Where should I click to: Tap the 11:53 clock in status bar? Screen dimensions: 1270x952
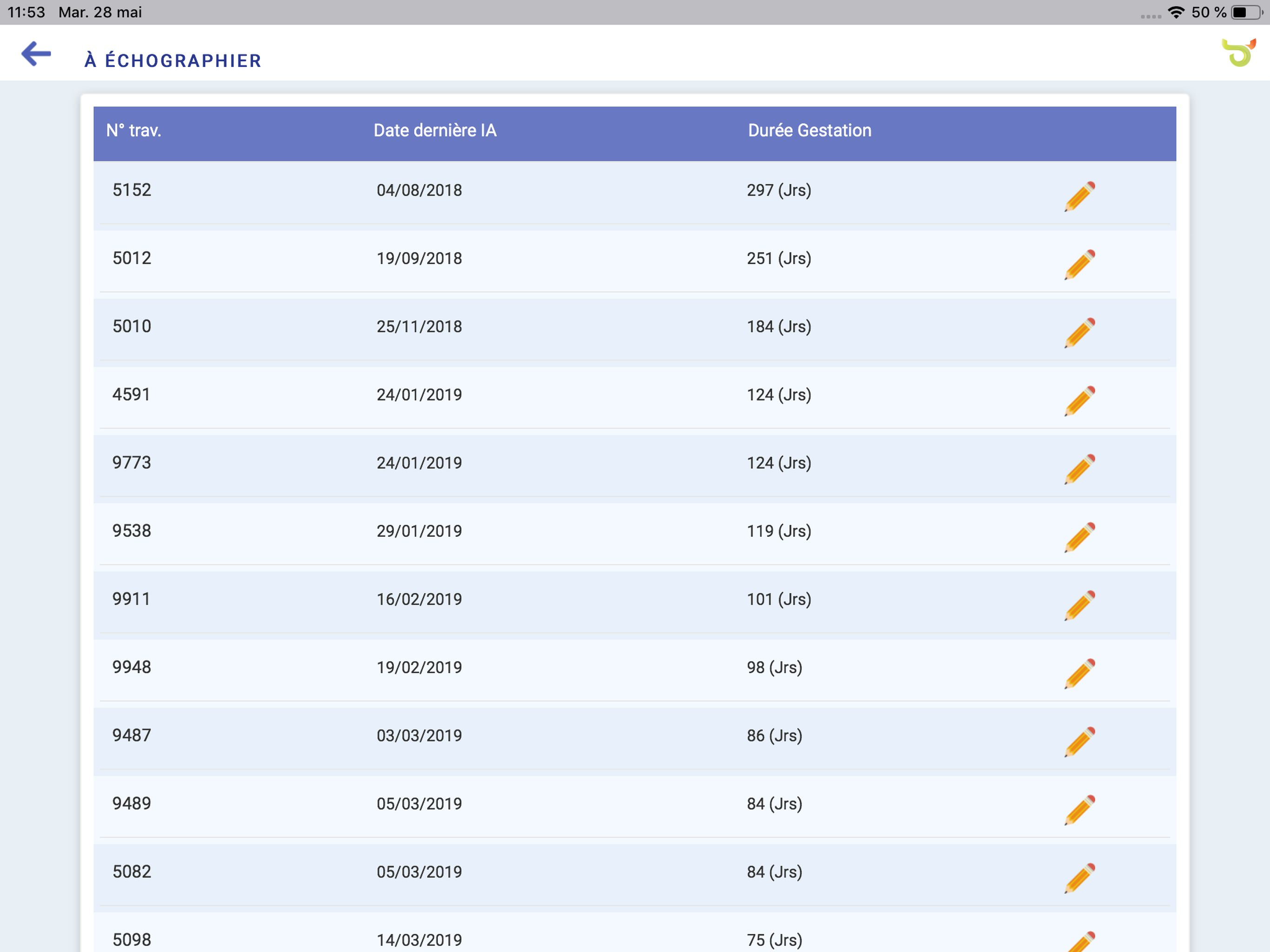click(26, 12)
